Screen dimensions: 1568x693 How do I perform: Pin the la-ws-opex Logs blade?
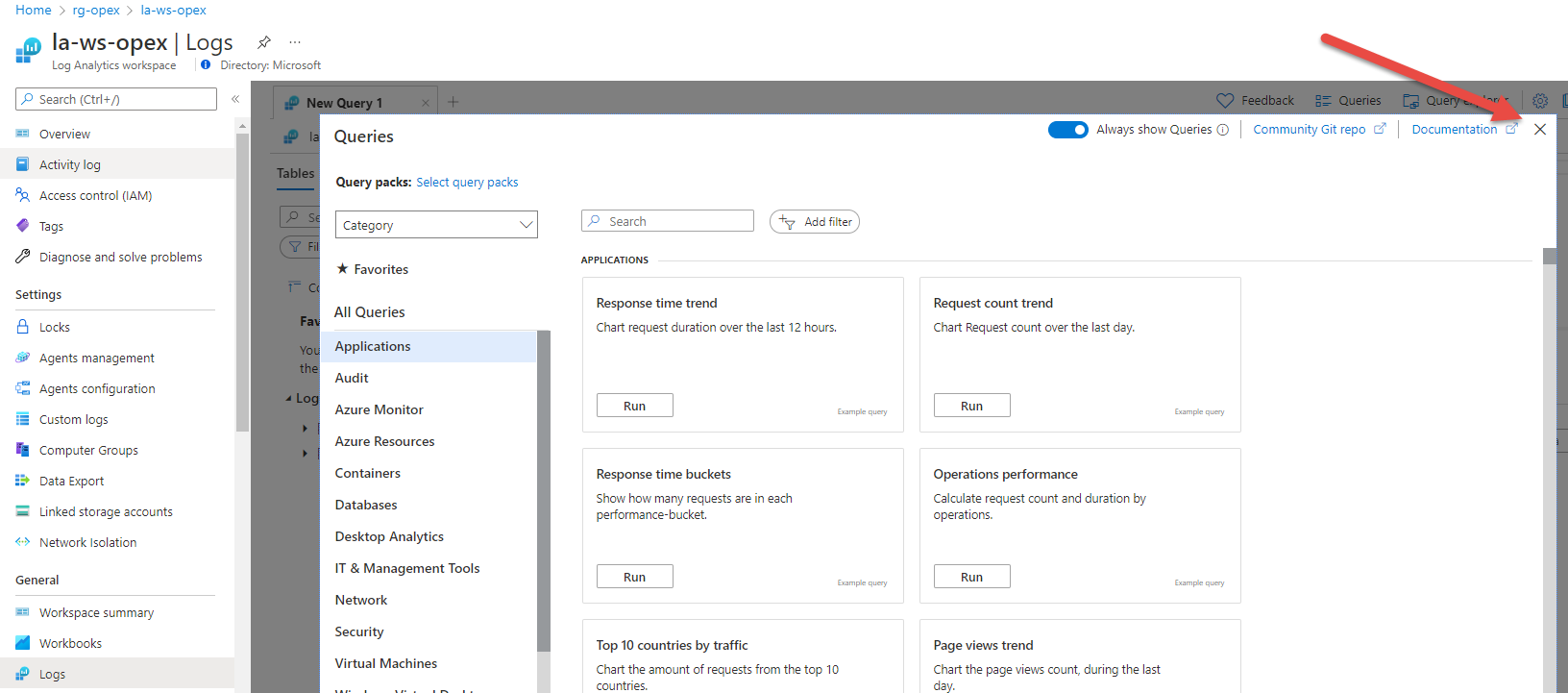[x=264, y=42]
